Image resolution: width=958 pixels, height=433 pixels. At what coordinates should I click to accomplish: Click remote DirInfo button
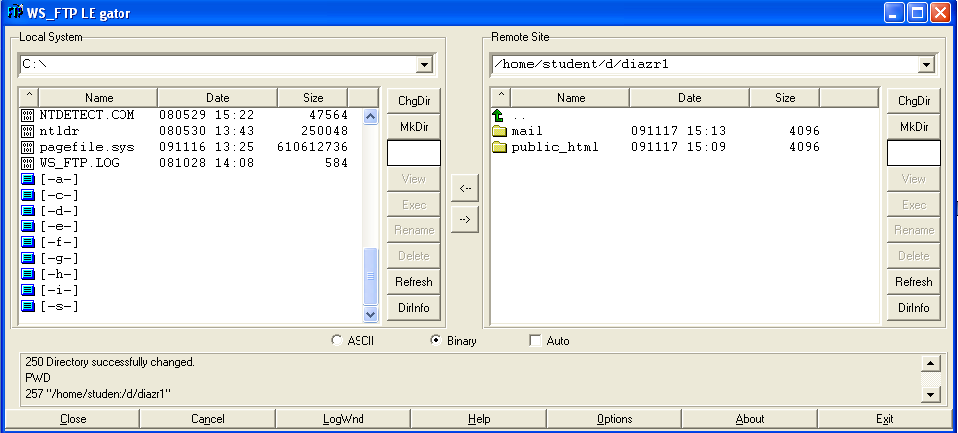pyautogui.click(x=914, y=307)
